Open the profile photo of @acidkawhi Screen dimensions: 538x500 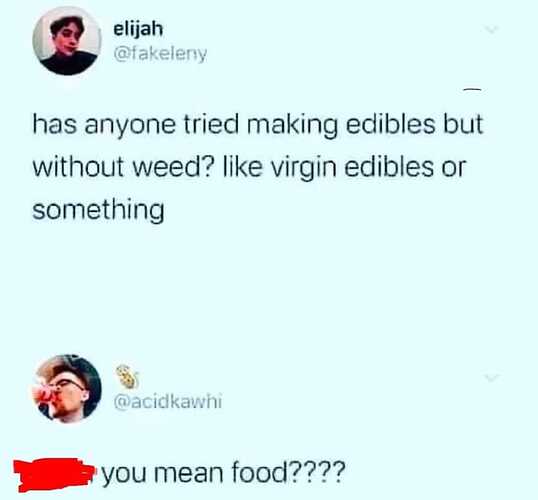point(67,389)
